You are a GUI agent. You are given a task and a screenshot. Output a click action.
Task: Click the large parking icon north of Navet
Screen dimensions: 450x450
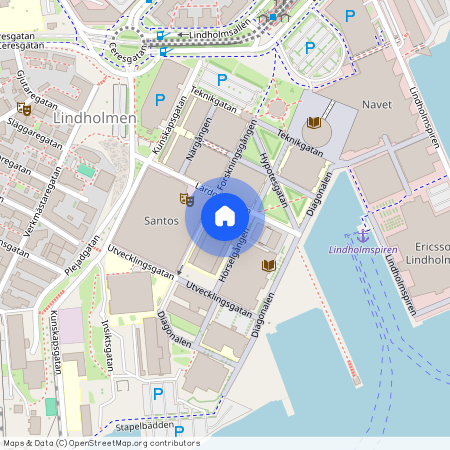[x=350, y=16]
